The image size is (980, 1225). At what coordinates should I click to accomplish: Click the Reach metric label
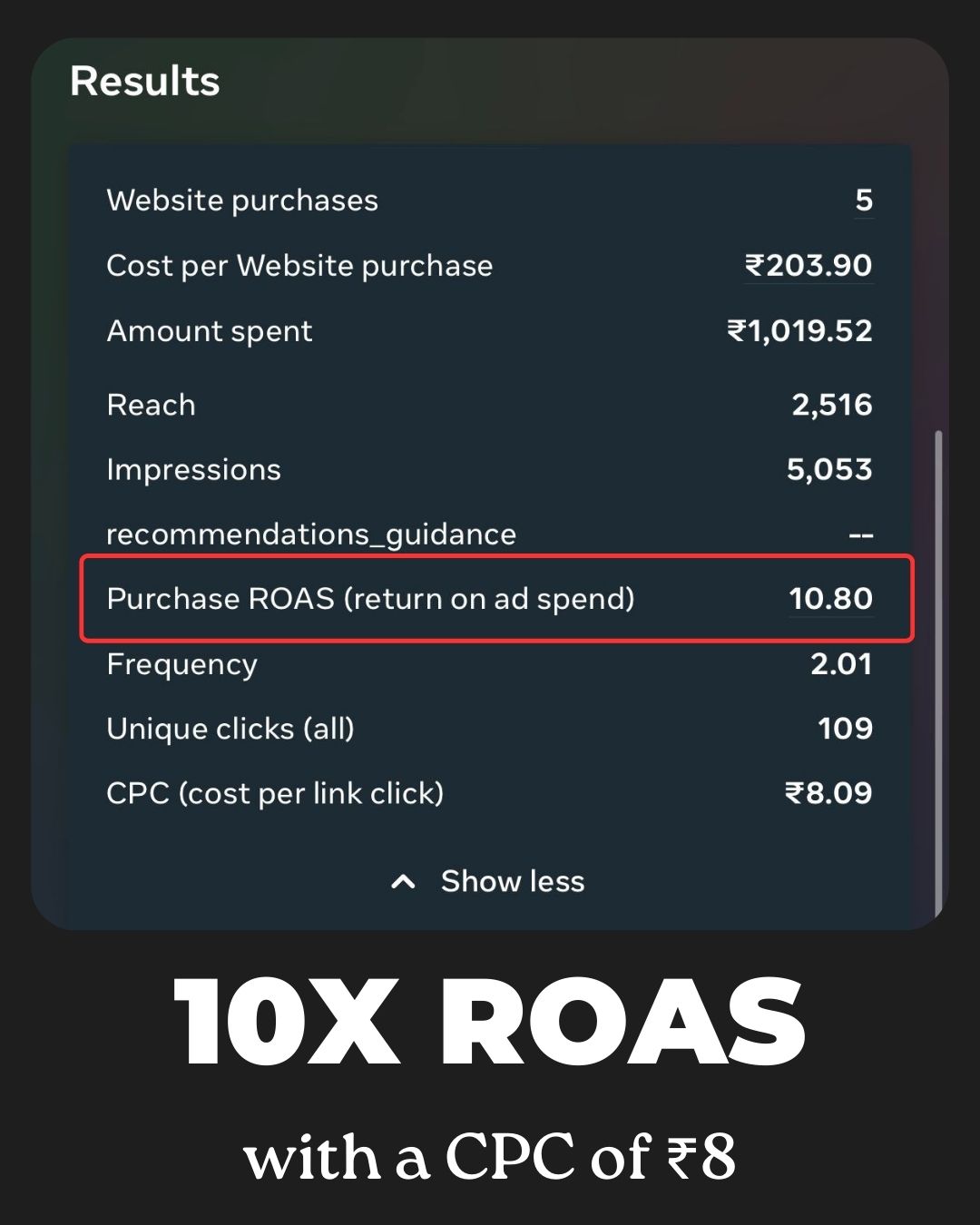[x=151, y=405]
